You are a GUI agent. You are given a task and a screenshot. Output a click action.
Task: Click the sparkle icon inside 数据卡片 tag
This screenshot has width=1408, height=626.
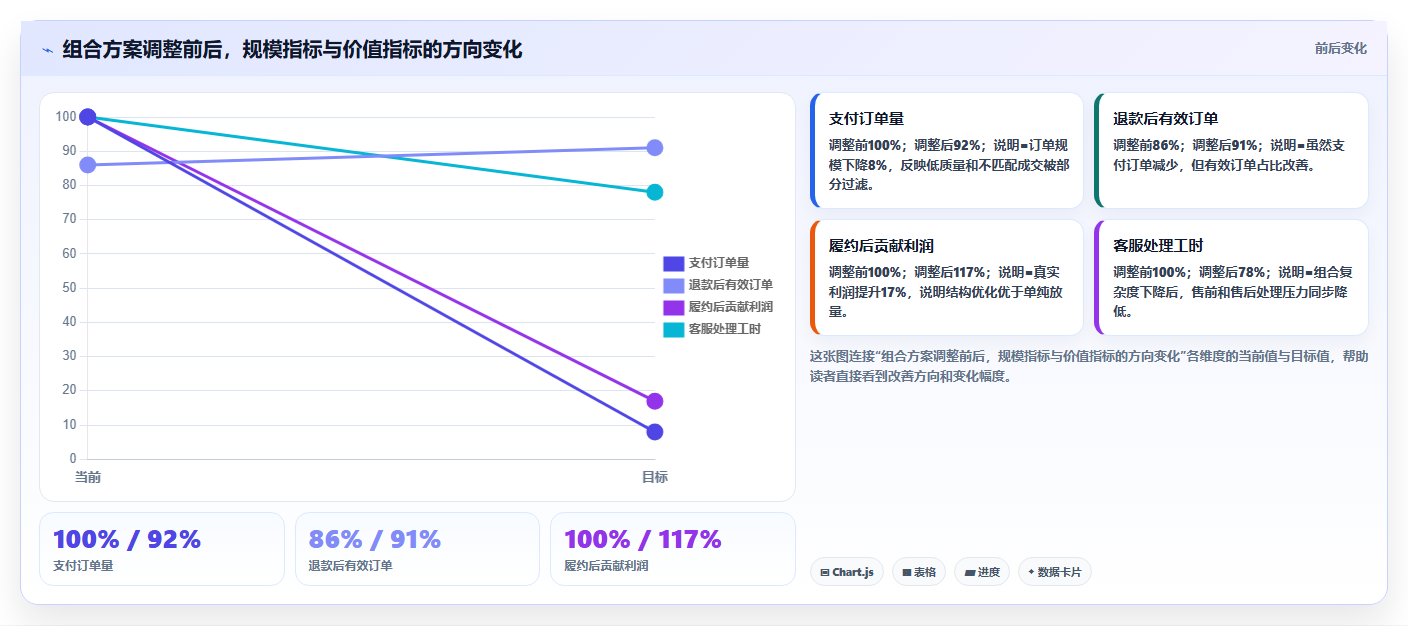[x=1031, y=572]
